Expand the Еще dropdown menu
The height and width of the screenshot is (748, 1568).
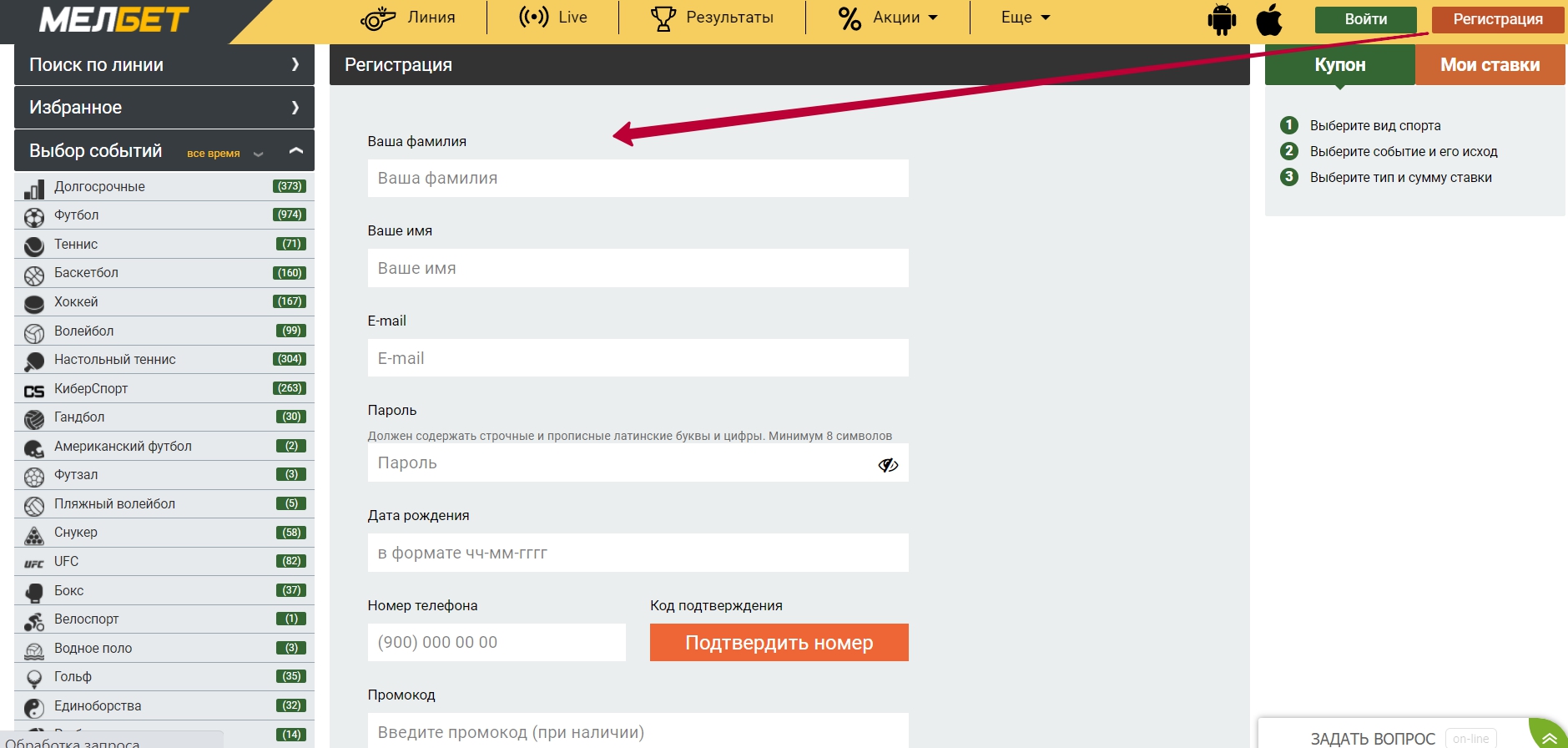click(1046, 18)
